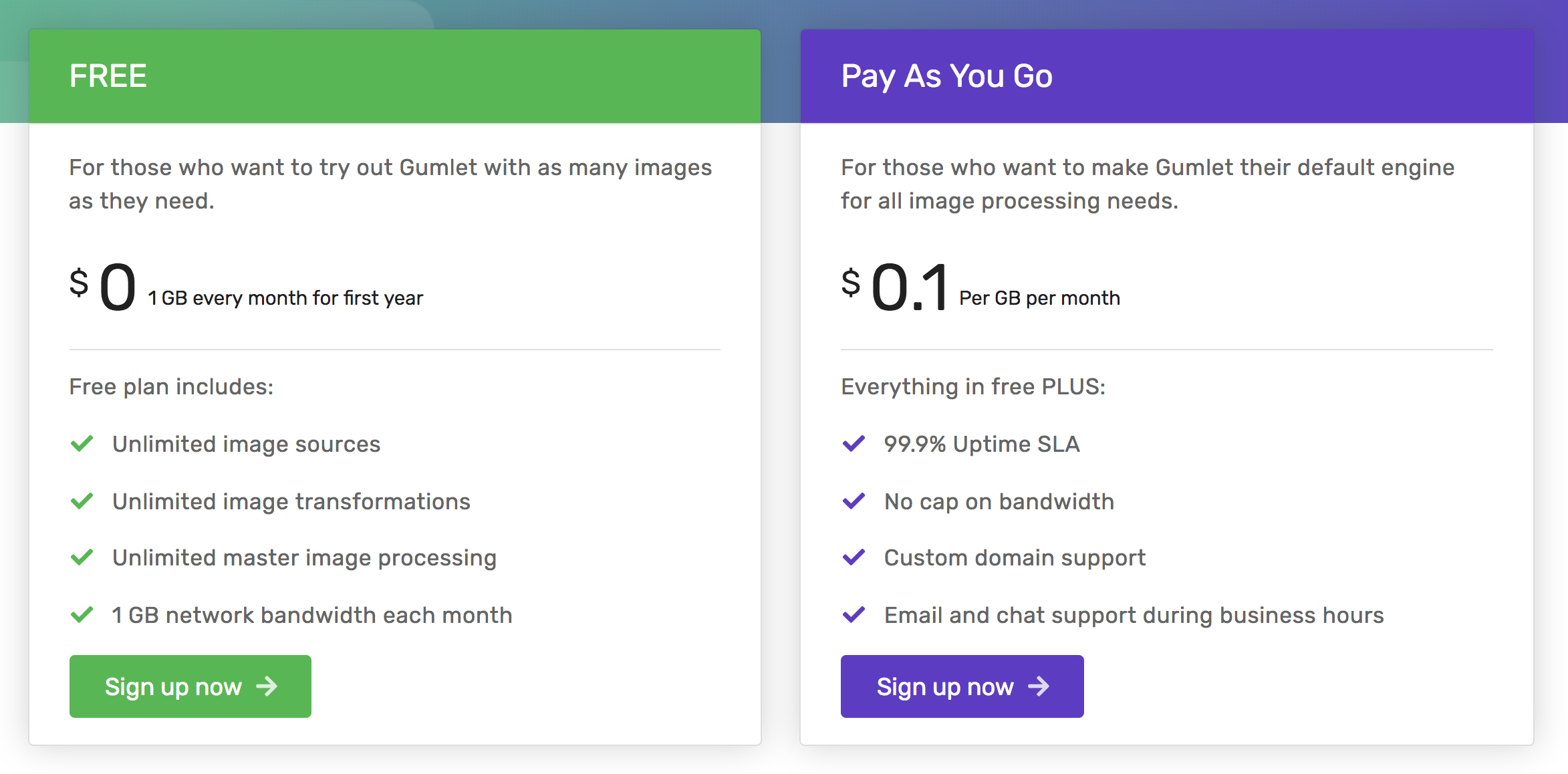The image size is (1568, 774).
Task: Click the green Sign up now button
Action: click(x=190, y=686)
